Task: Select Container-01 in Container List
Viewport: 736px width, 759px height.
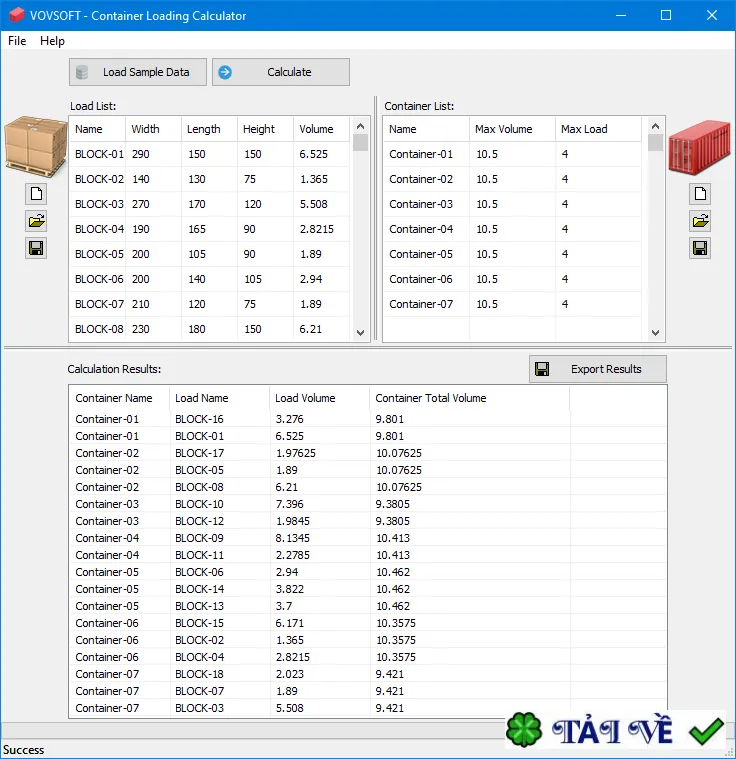Action: [x=512, y=154]
